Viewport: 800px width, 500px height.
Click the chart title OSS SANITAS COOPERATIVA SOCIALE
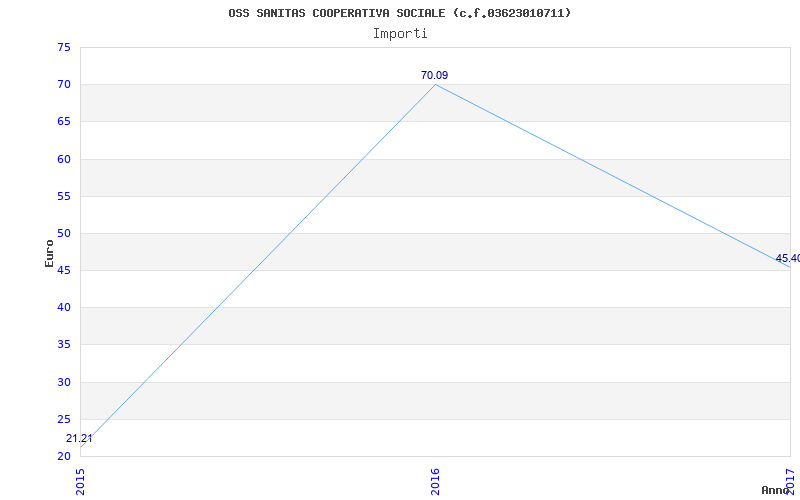(x=399, y=13)
